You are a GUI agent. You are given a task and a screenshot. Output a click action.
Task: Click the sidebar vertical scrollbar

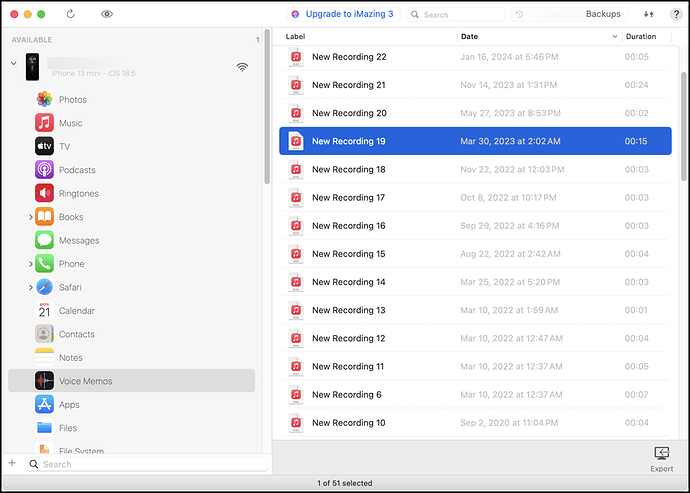(x=267, y=107)
